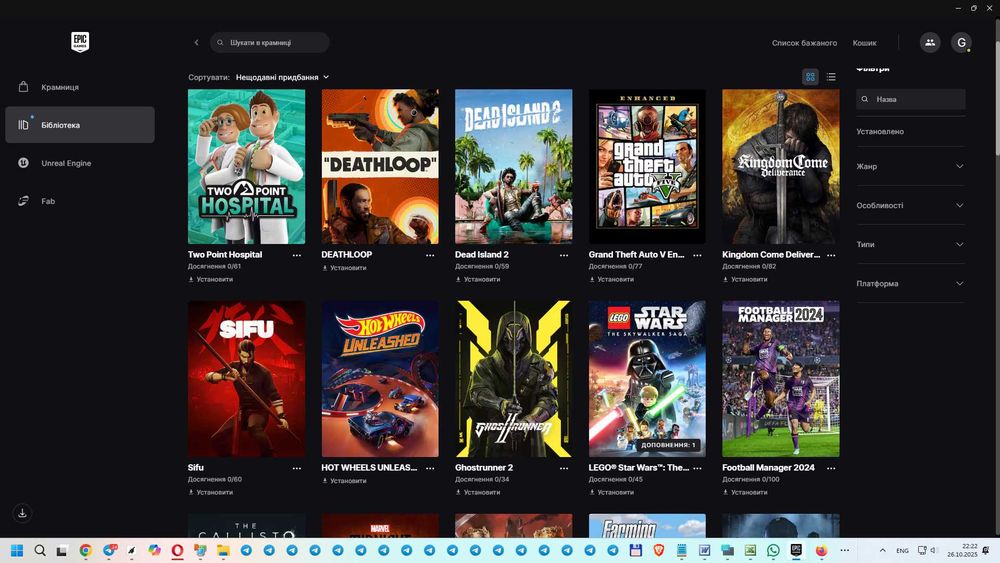Open the Kingdom Come Deliverance cover
1000x563 pixels.
[781, 166]
